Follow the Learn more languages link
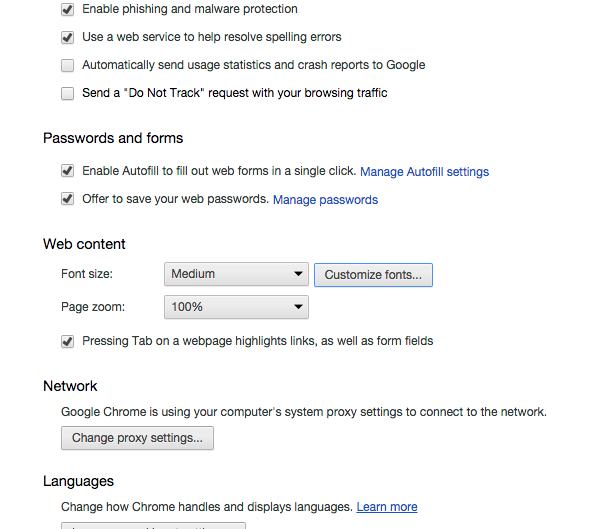This screenshot has height=529, width=593. pyautogui.click(x=387, y=507)
